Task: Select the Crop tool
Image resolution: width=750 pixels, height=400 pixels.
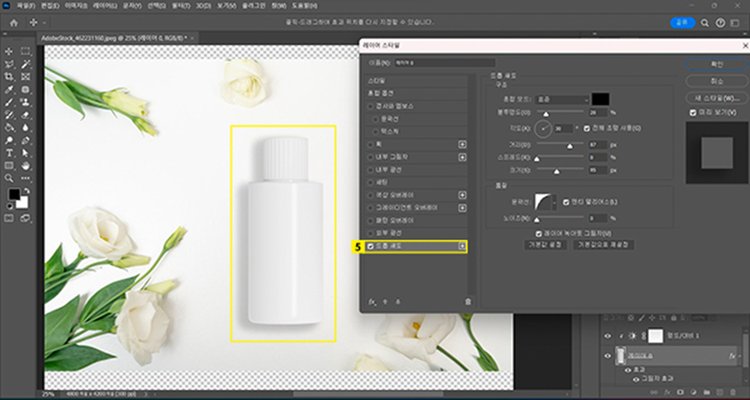Action: [x=9, y=76]
